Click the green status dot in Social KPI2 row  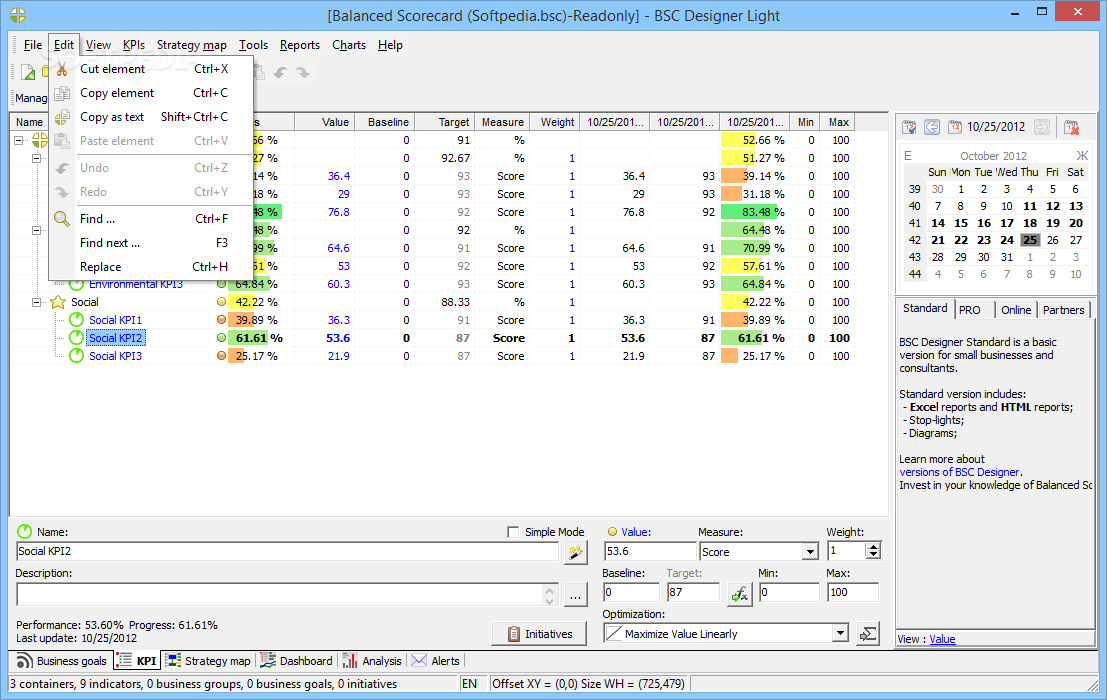coord(222,338)
